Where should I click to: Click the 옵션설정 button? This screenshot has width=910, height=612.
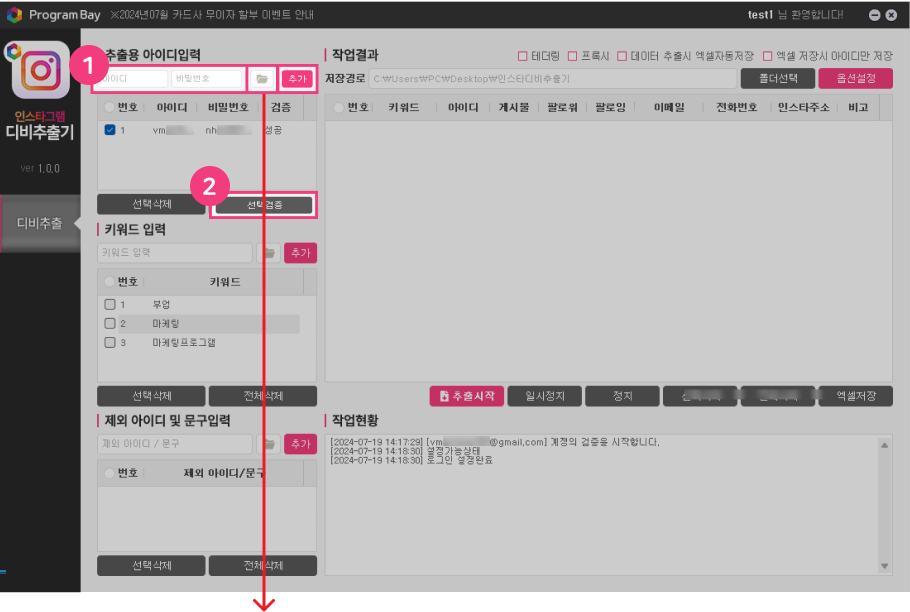[x=854, y=77]
